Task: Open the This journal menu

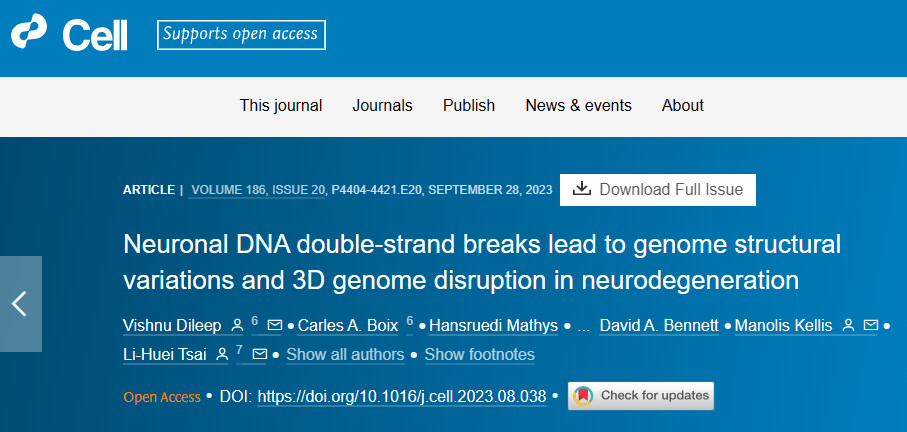Action: [x=281, y=106]
